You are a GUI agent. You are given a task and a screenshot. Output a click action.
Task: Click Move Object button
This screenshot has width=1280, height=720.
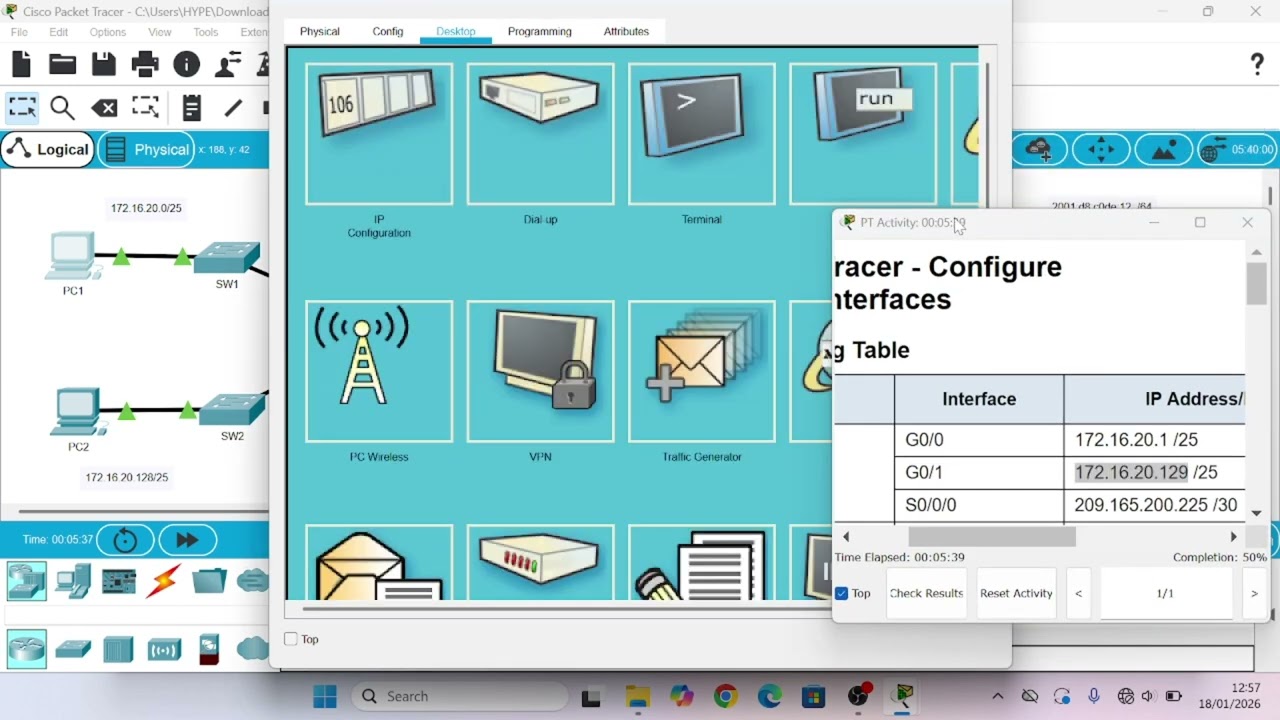pyautogui.click(x=1101, y=150)
